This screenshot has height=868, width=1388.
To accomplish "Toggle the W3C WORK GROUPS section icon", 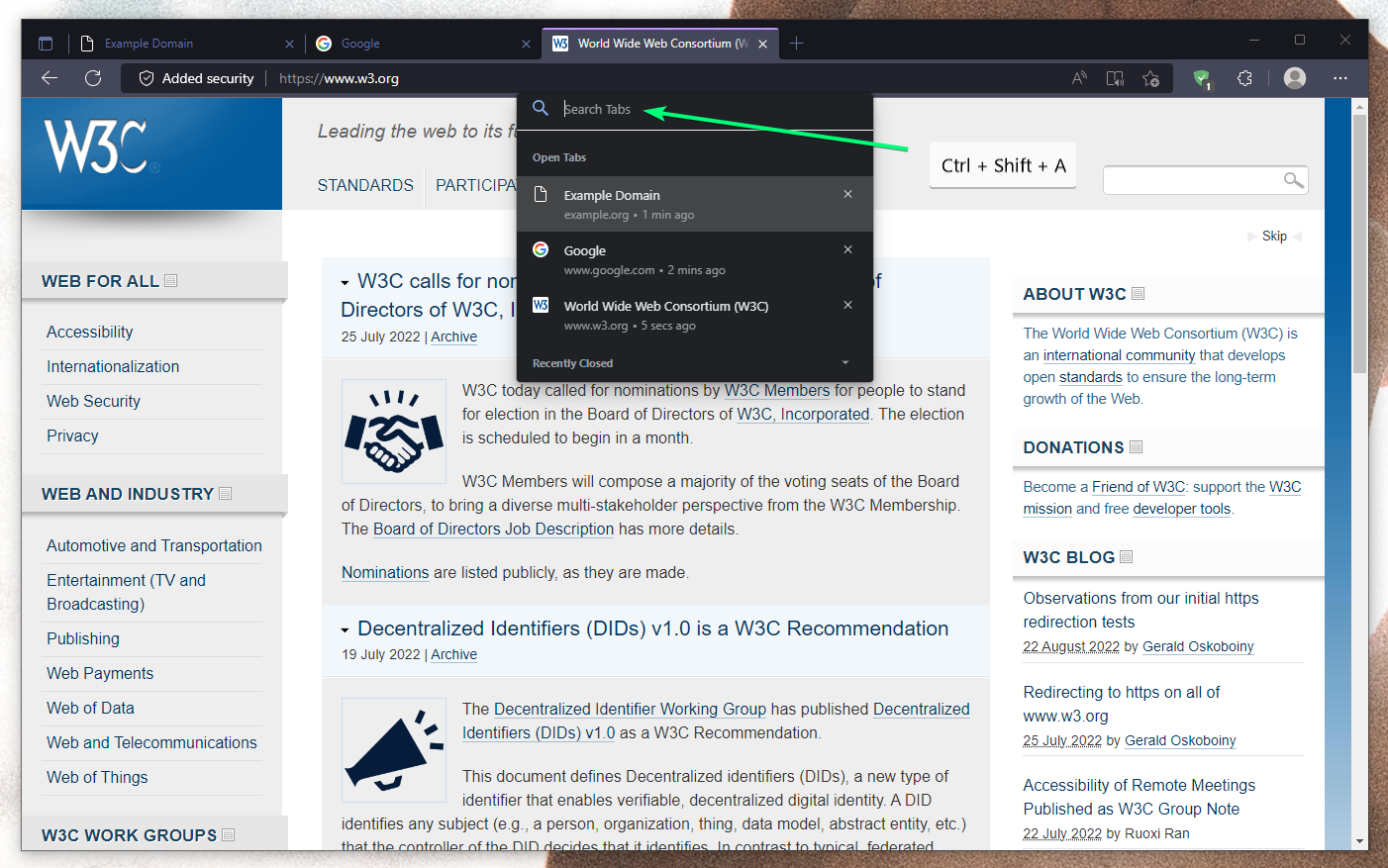I will 229,835.
